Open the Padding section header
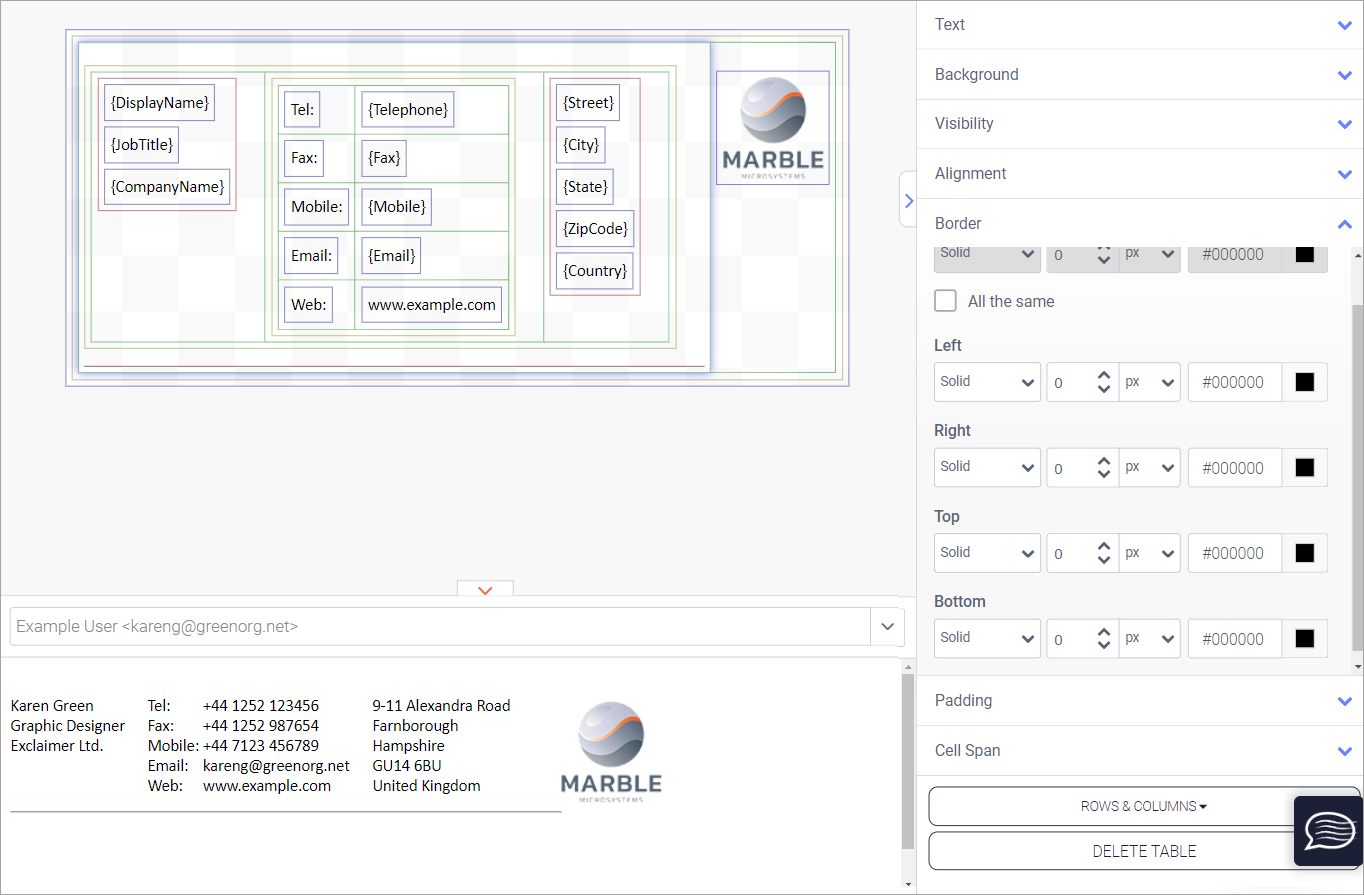This screenshot has height=895, width=1364. click(x=1140, y=701)
